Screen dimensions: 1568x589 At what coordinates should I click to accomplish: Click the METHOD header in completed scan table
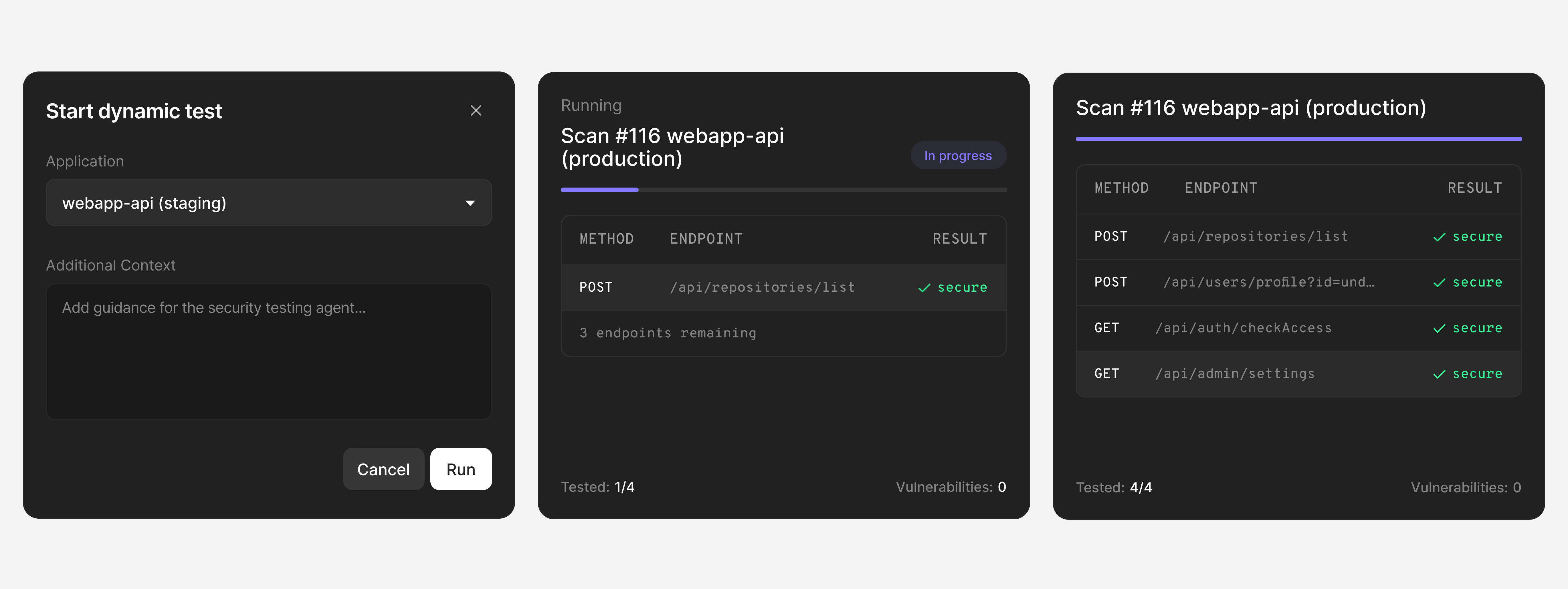[1121, 188]
